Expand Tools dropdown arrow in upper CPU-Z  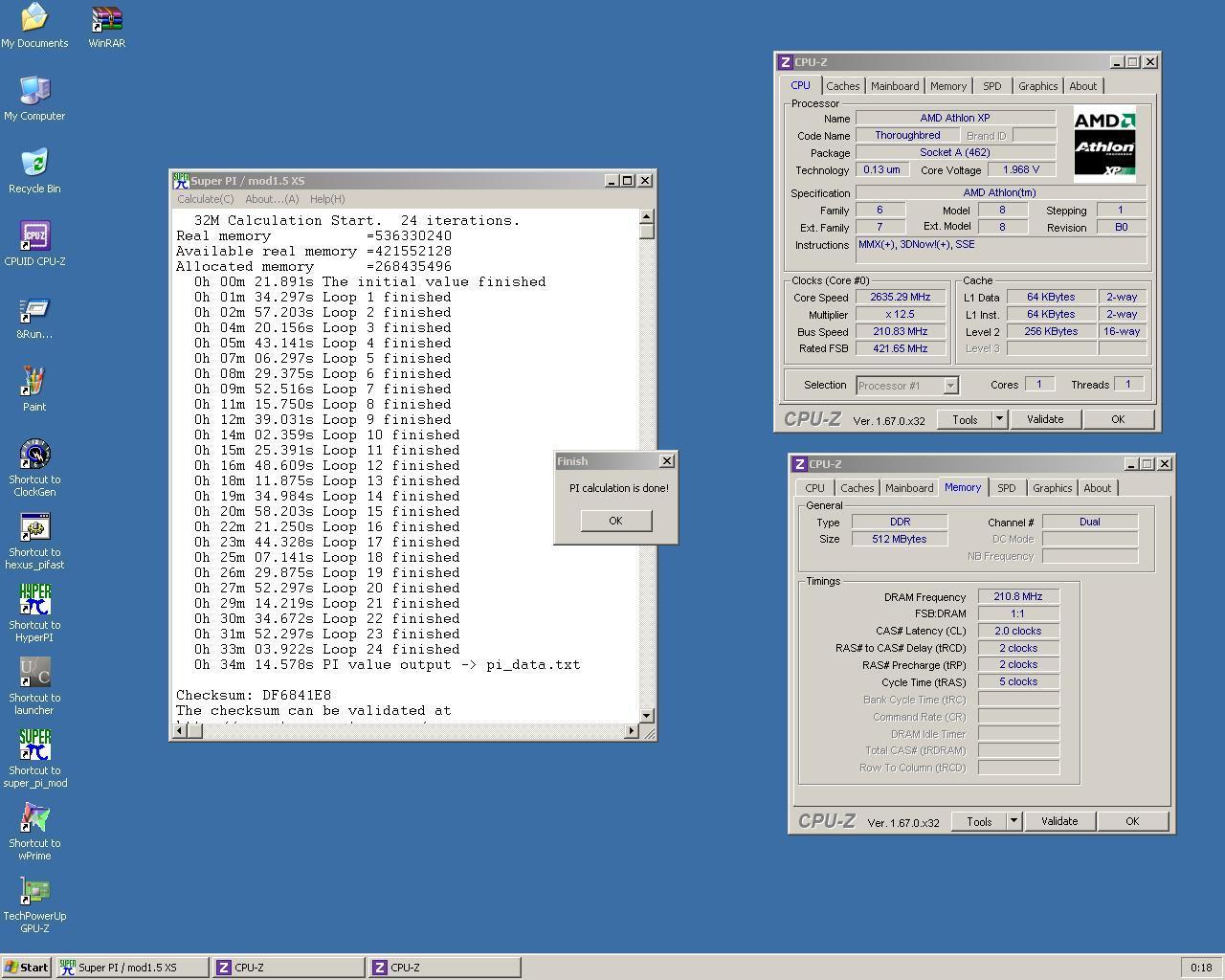[998, 419]
